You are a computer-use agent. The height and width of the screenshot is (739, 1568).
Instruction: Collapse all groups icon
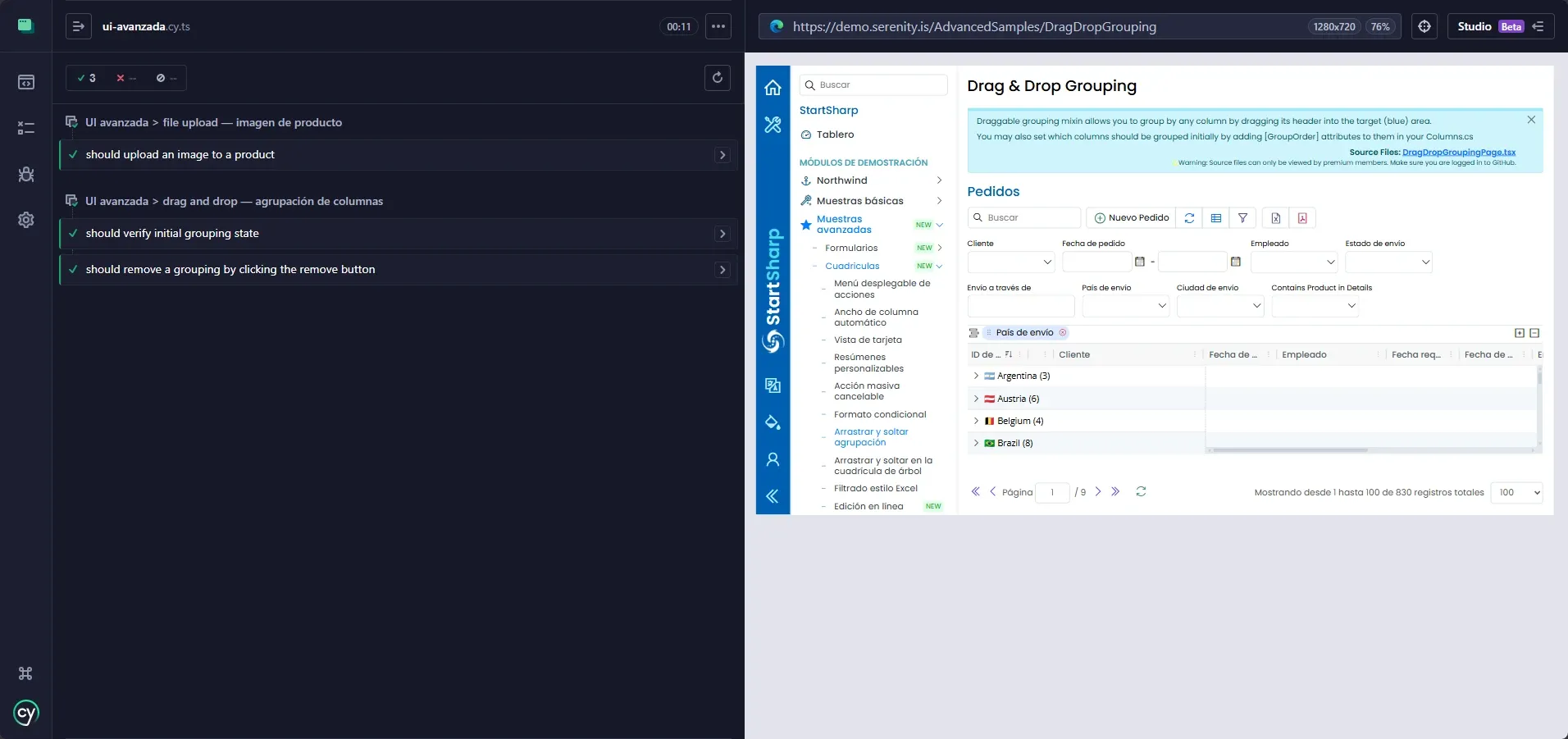tap(1534, 333)
